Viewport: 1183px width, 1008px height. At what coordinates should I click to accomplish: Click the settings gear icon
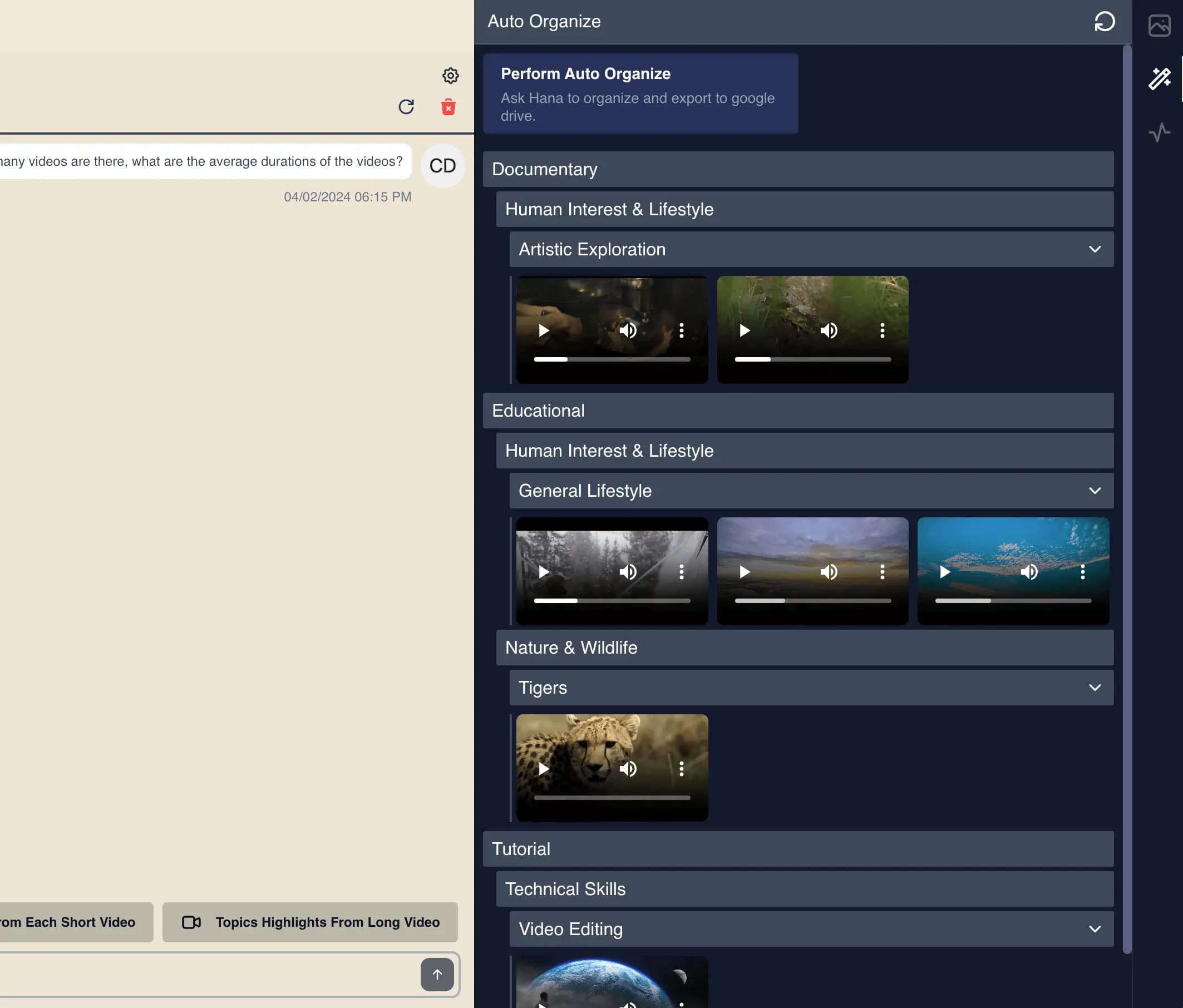coord(450,75)
